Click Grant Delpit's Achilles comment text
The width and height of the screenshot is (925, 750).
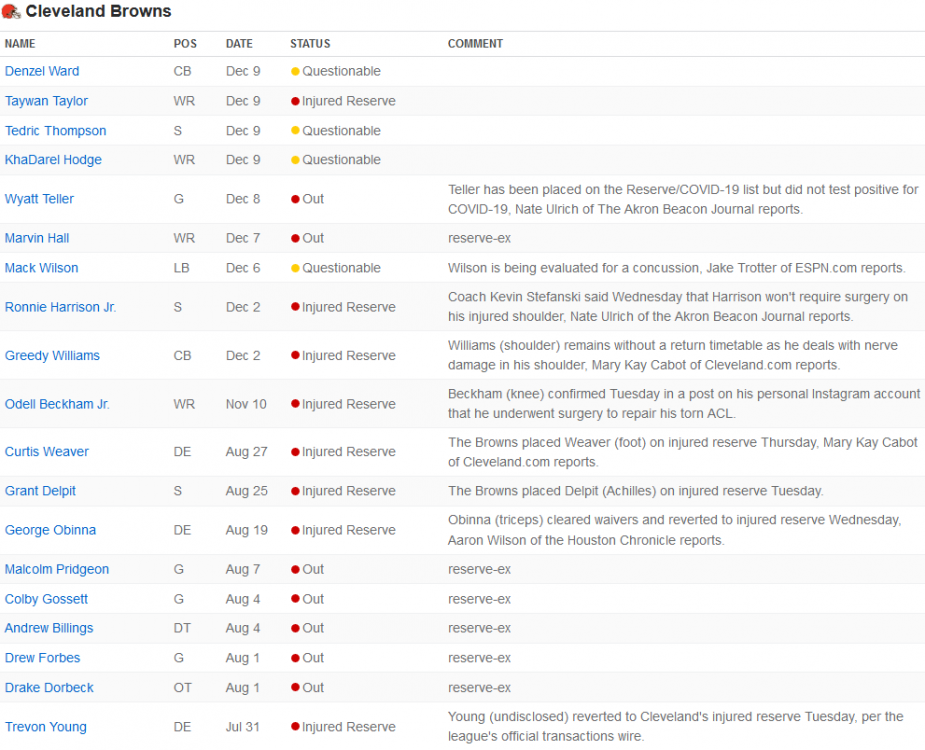(x=635, y=491)
